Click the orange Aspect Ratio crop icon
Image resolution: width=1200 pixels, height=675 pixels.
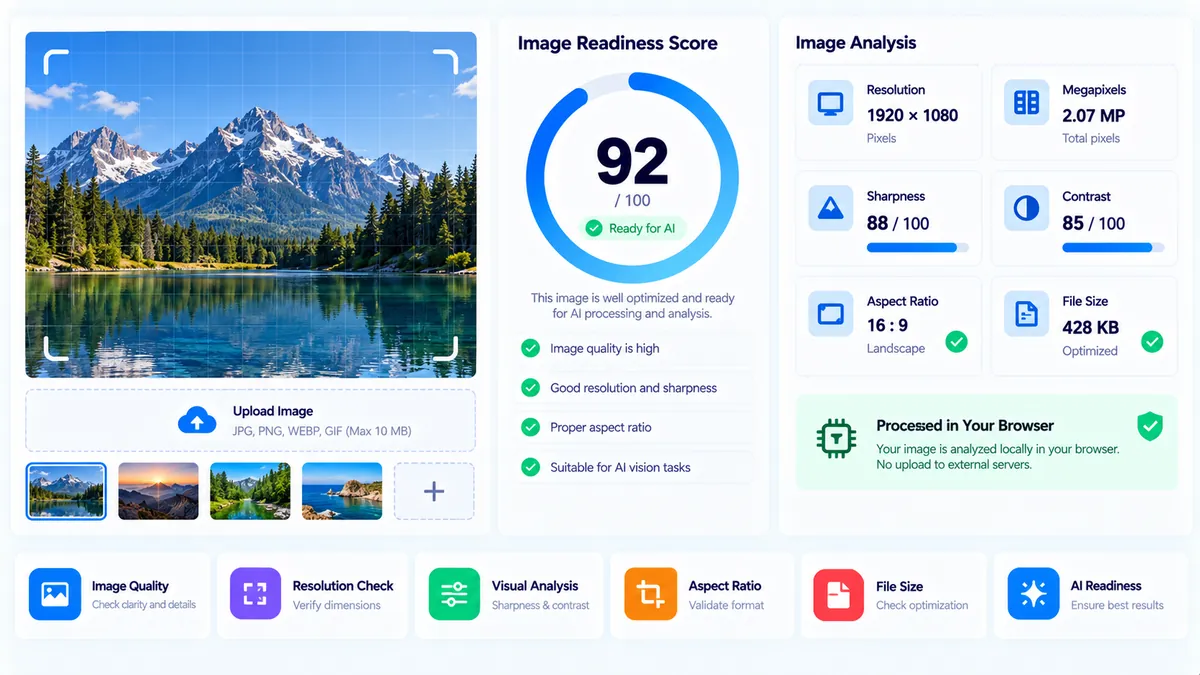(650, 594)
